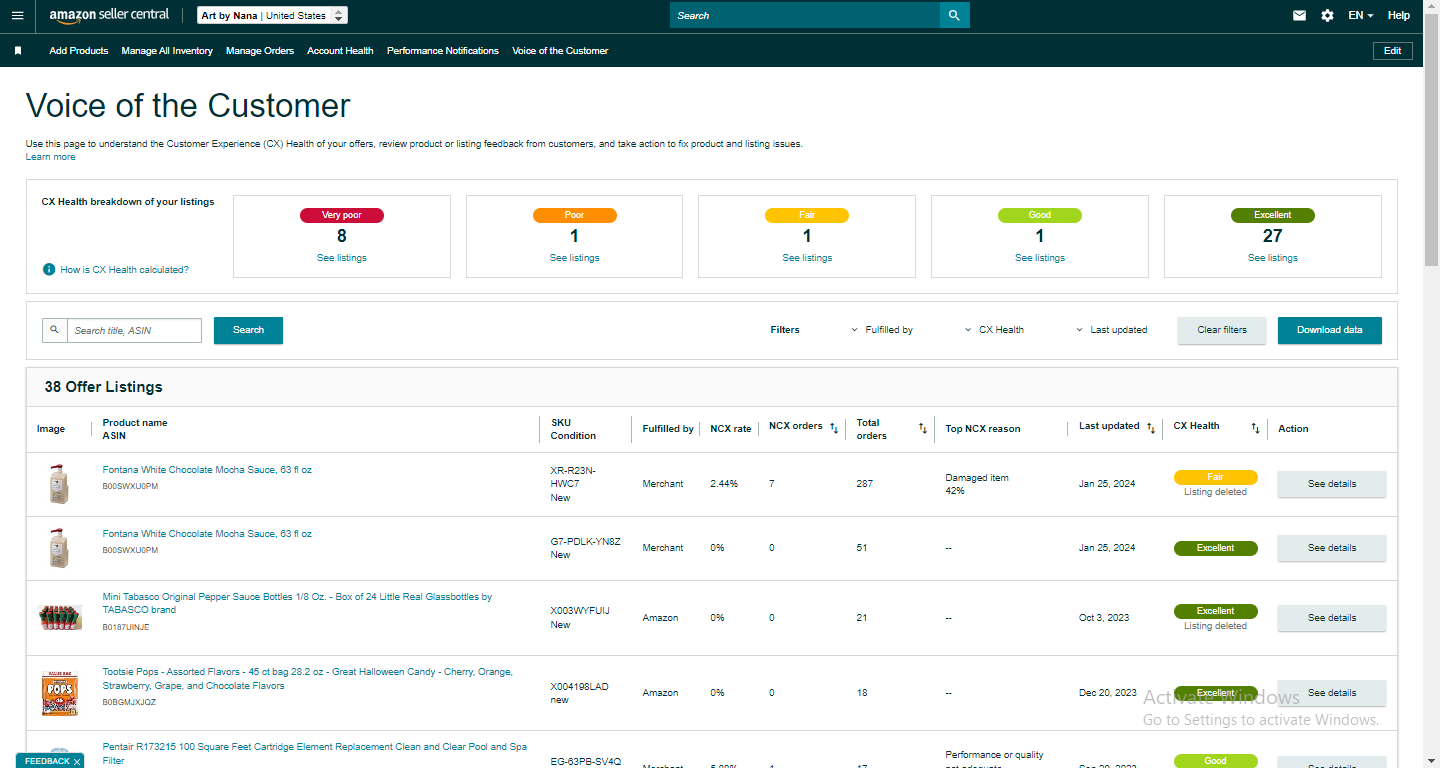Expand the Last updated filter
The image size is (1440, 768).
point(1111,330)
